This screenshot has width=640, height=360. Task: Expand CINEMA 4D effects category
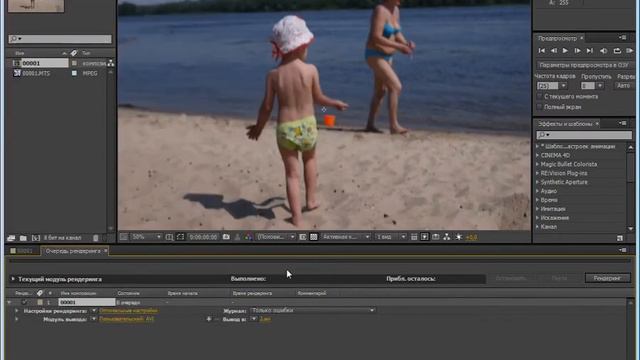pos(538,155)
